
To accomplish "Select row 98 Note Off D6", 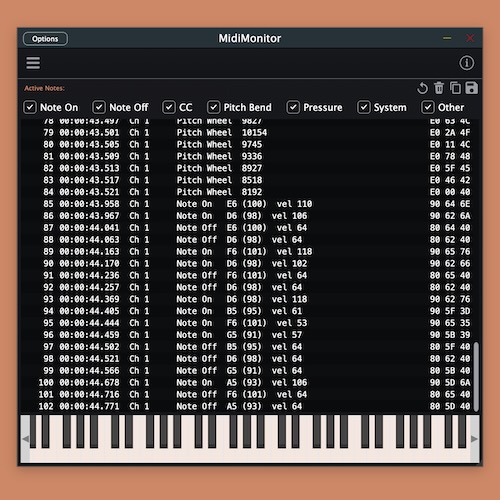I will (x=248, y=359).
